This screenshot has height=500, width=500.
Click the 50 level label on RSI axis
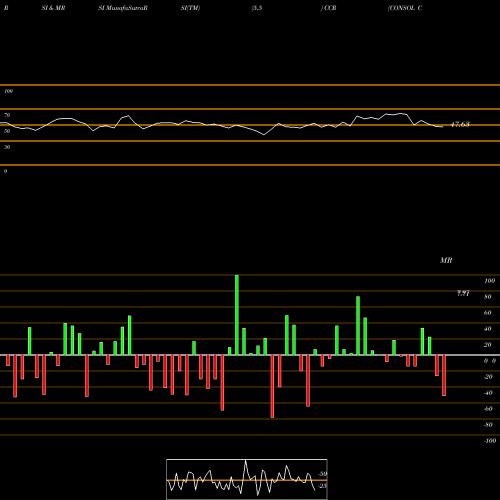[7, 131]
